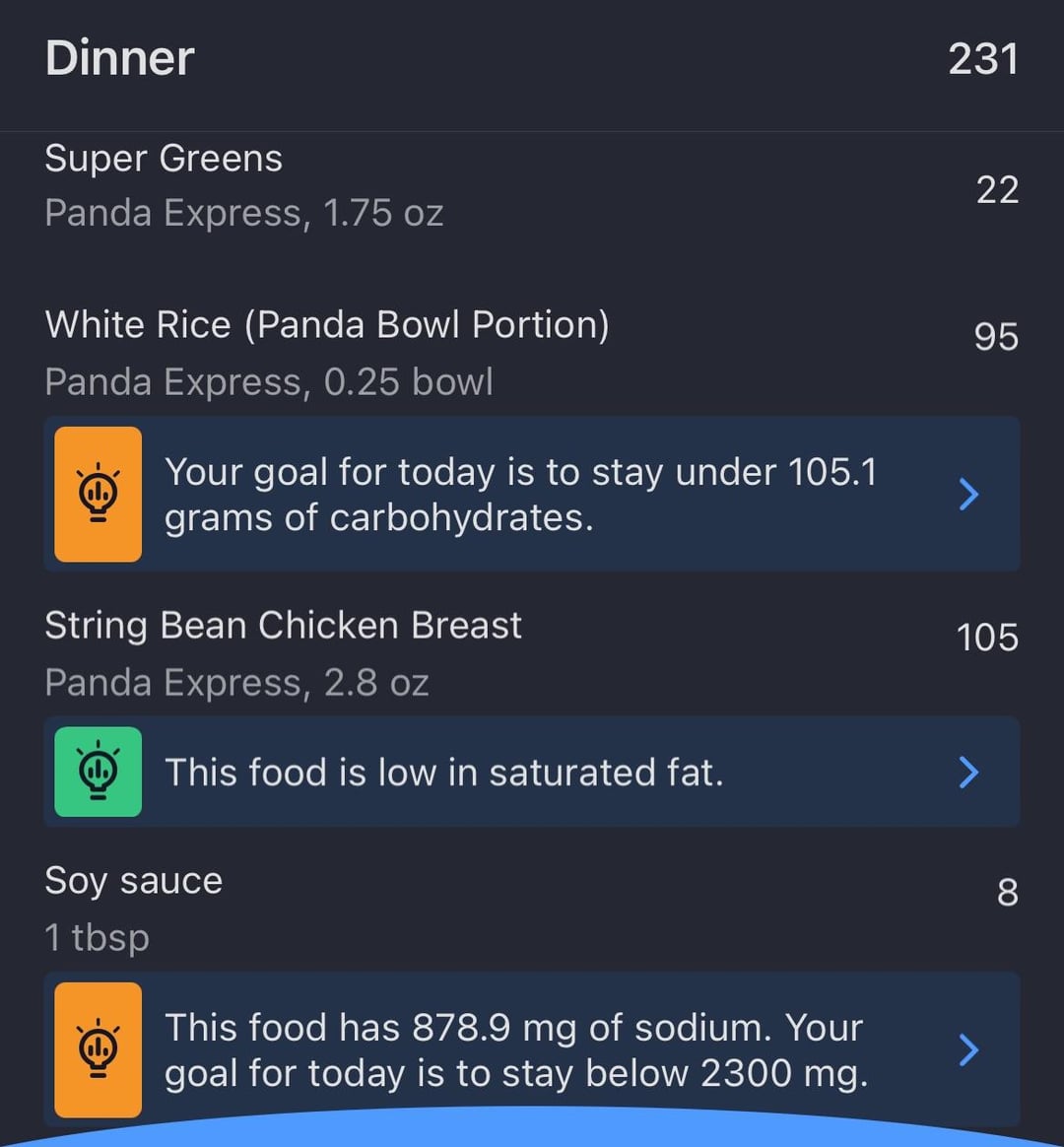Tap the orange lightbulb icon under White Rice
The width and height of the screenshot is (1064, 1147).
pyautogui.click(x=98, y=495)
